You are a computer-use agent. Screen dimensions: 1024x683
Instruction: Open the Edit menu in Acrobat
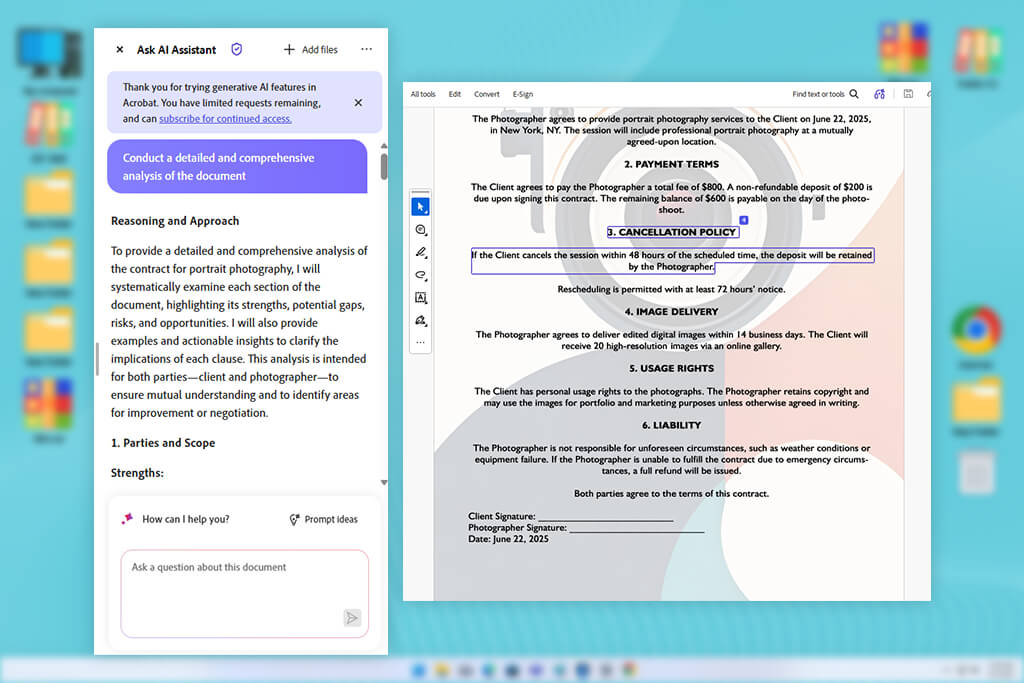coord(455,94)
